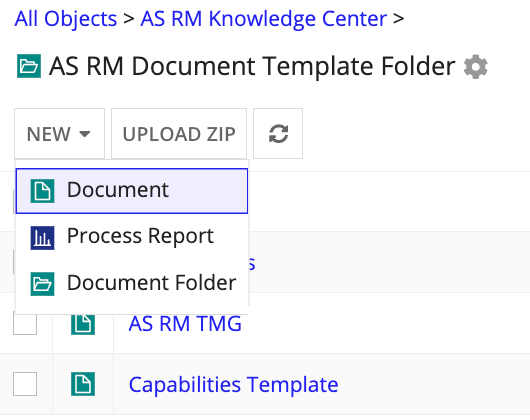The height and width of the screenshot is (420, 530).
Task: Open the folder settings gear icon
Action: (476, 67)
